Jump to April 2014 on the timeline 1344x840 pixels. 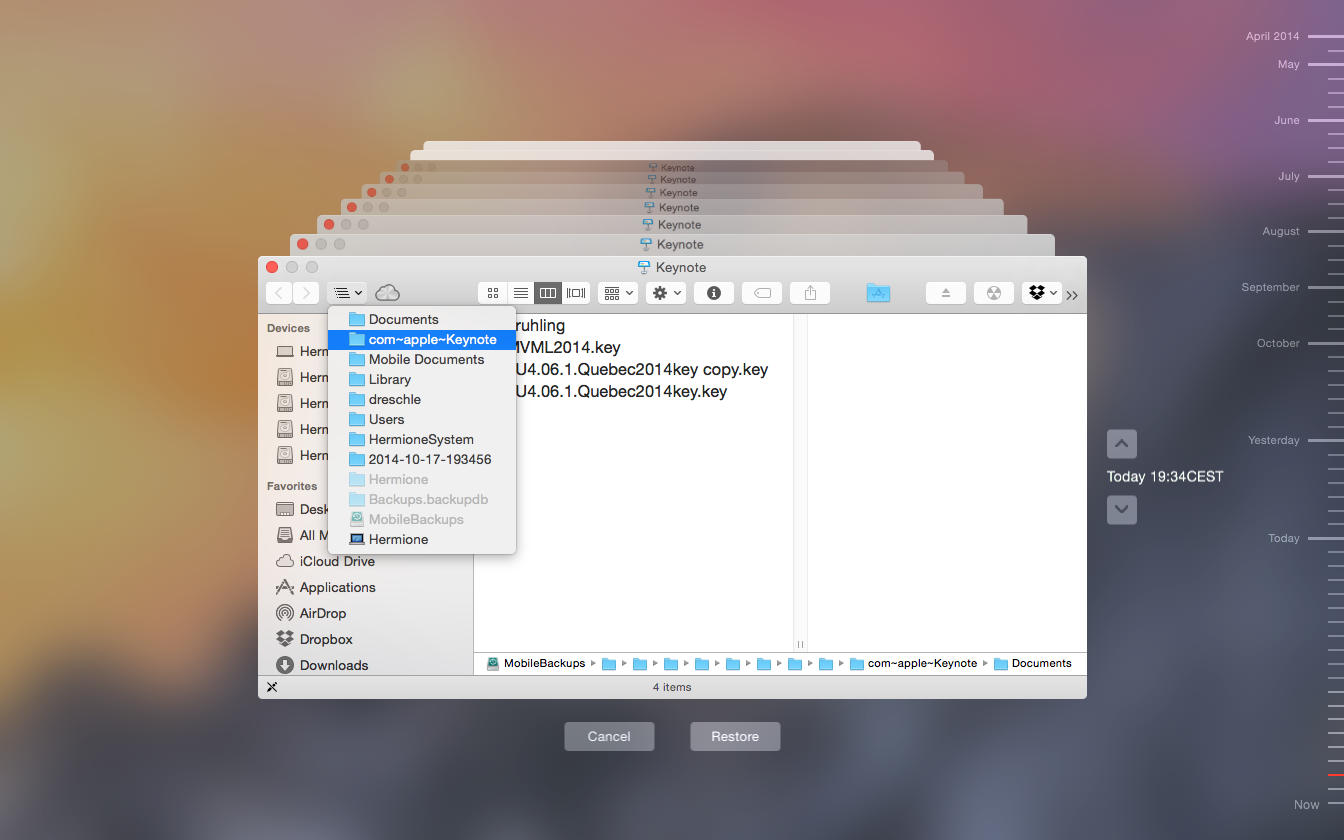[1273, 36]
